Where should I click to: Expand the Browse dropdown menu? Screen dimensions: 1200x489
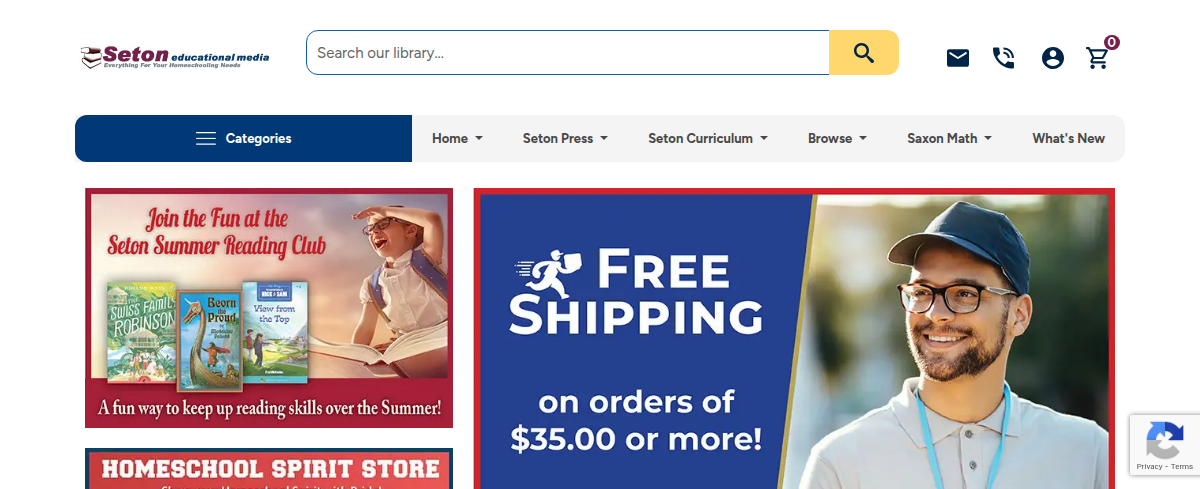coord(837,138)
